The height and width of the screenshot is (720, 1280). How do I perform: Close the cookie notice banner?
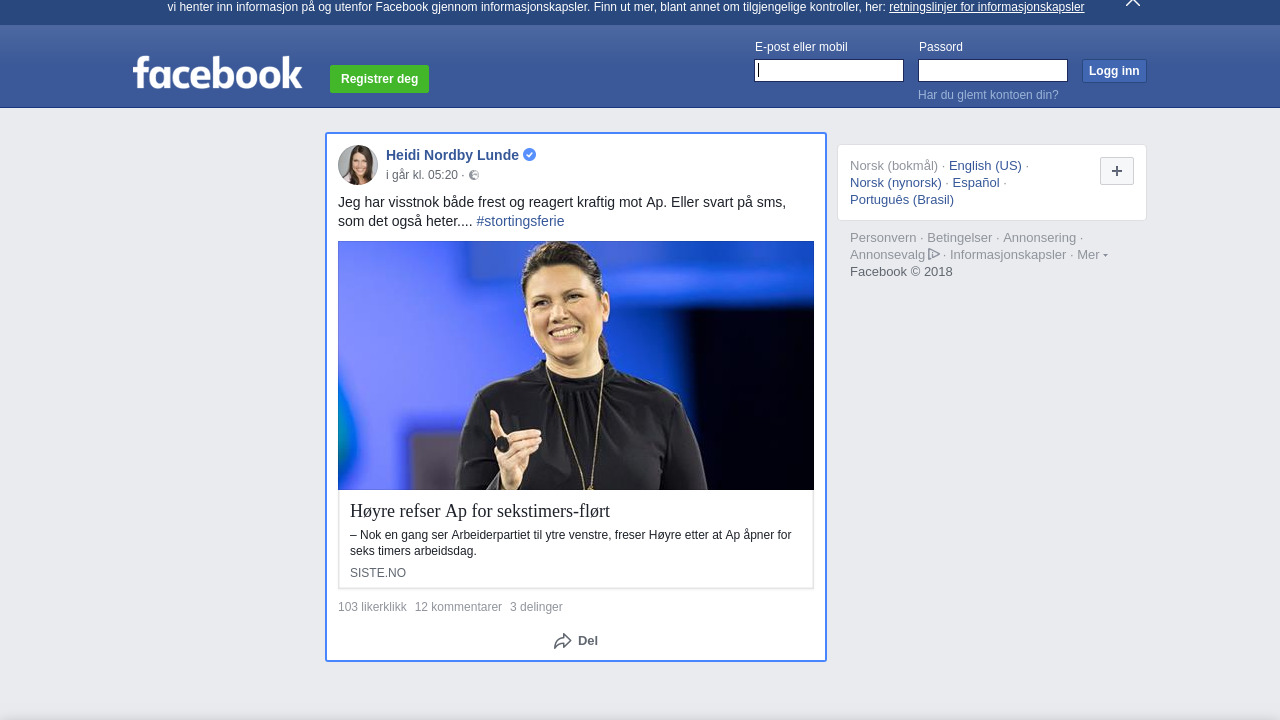pos(1133,3)
